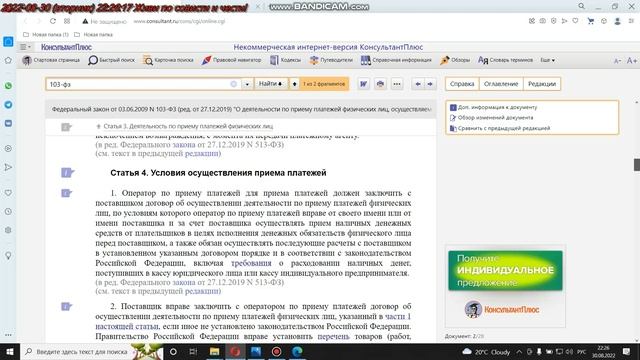Open Доп. информация к документу

click(493, 107)
